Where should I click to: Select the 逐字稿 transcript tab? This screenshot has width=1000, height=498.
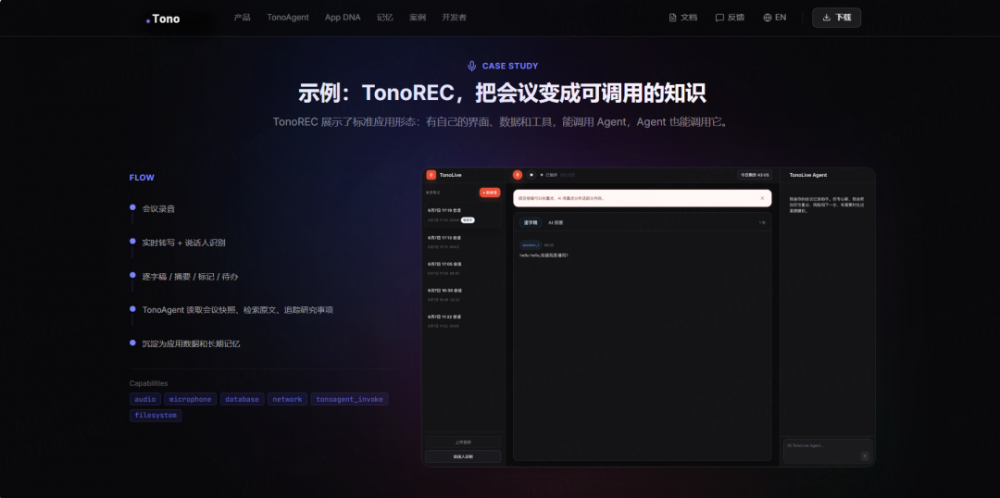[531, 223]
